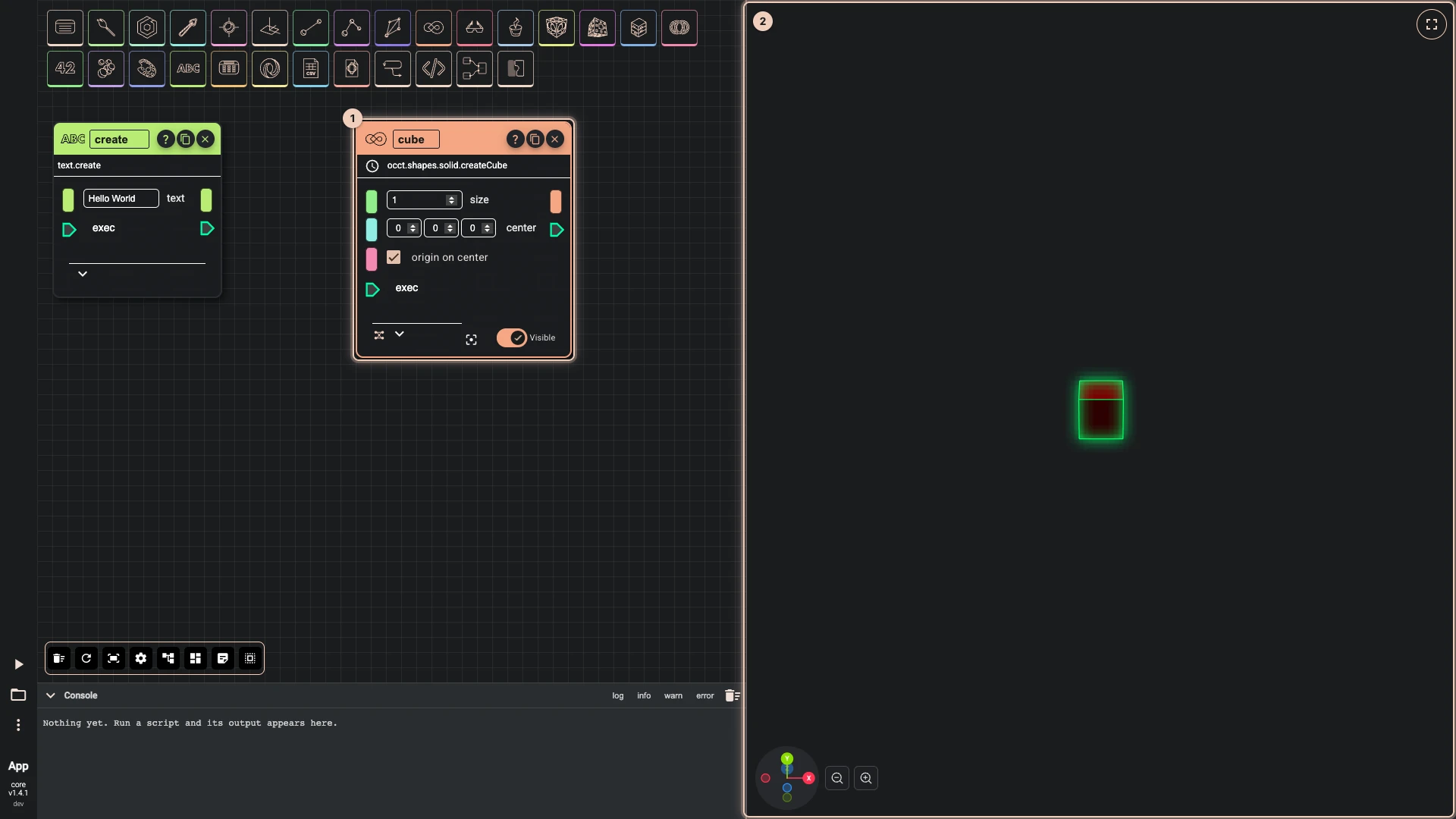Filter console by 'info'
The height and width of the screenshot is (819, 1456).
pos(644,695)
